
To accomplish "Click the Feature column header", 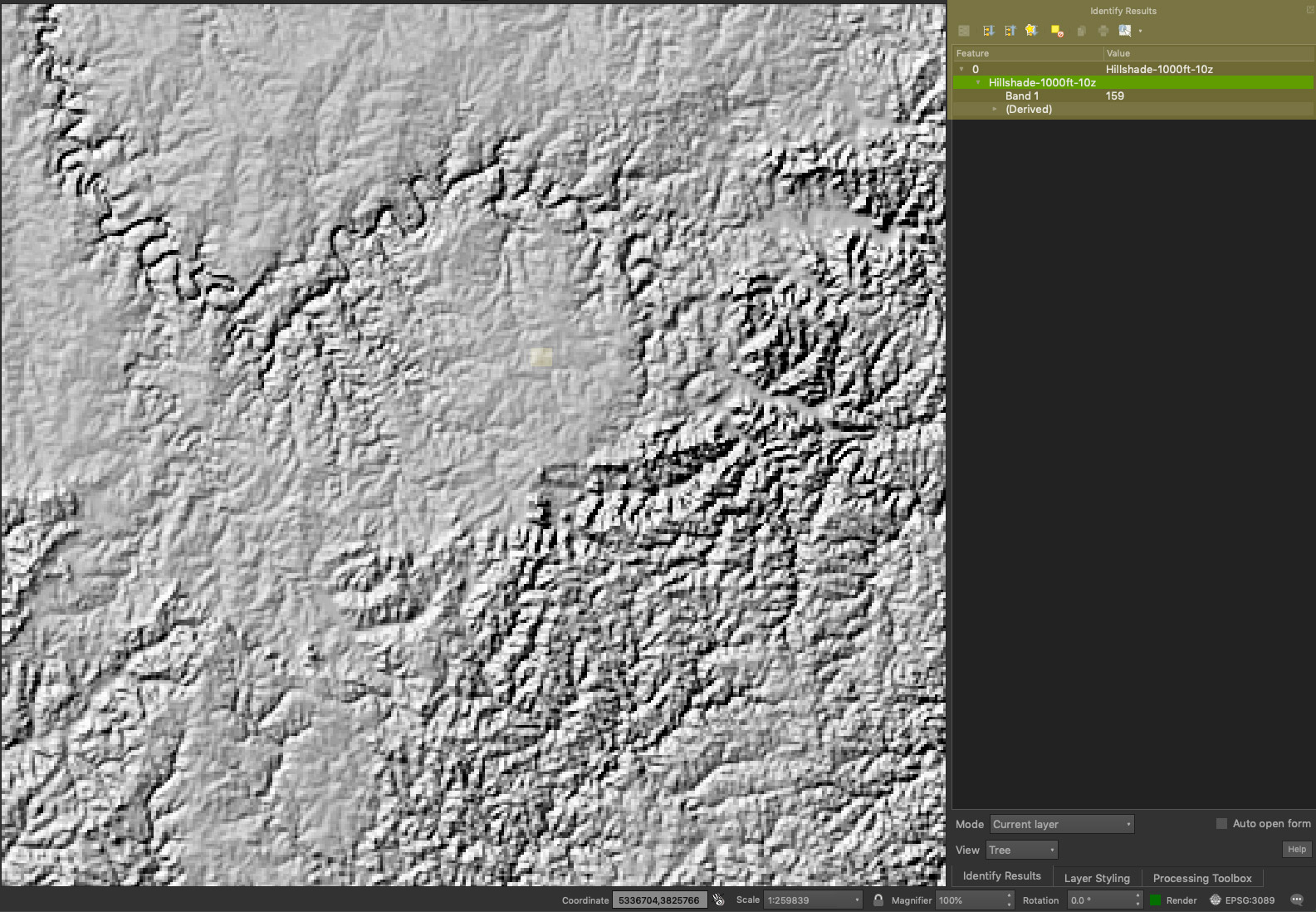I will pyautogui.click(x=1027, y=53).
